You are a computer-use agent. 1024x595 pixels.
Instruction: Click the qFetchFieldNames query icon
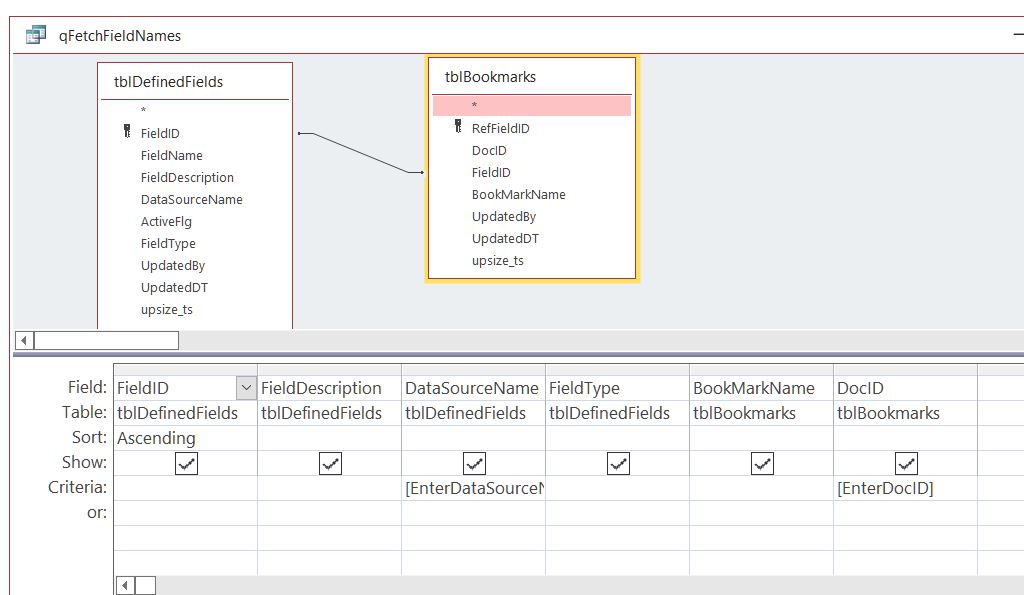(x=36, y=35)
